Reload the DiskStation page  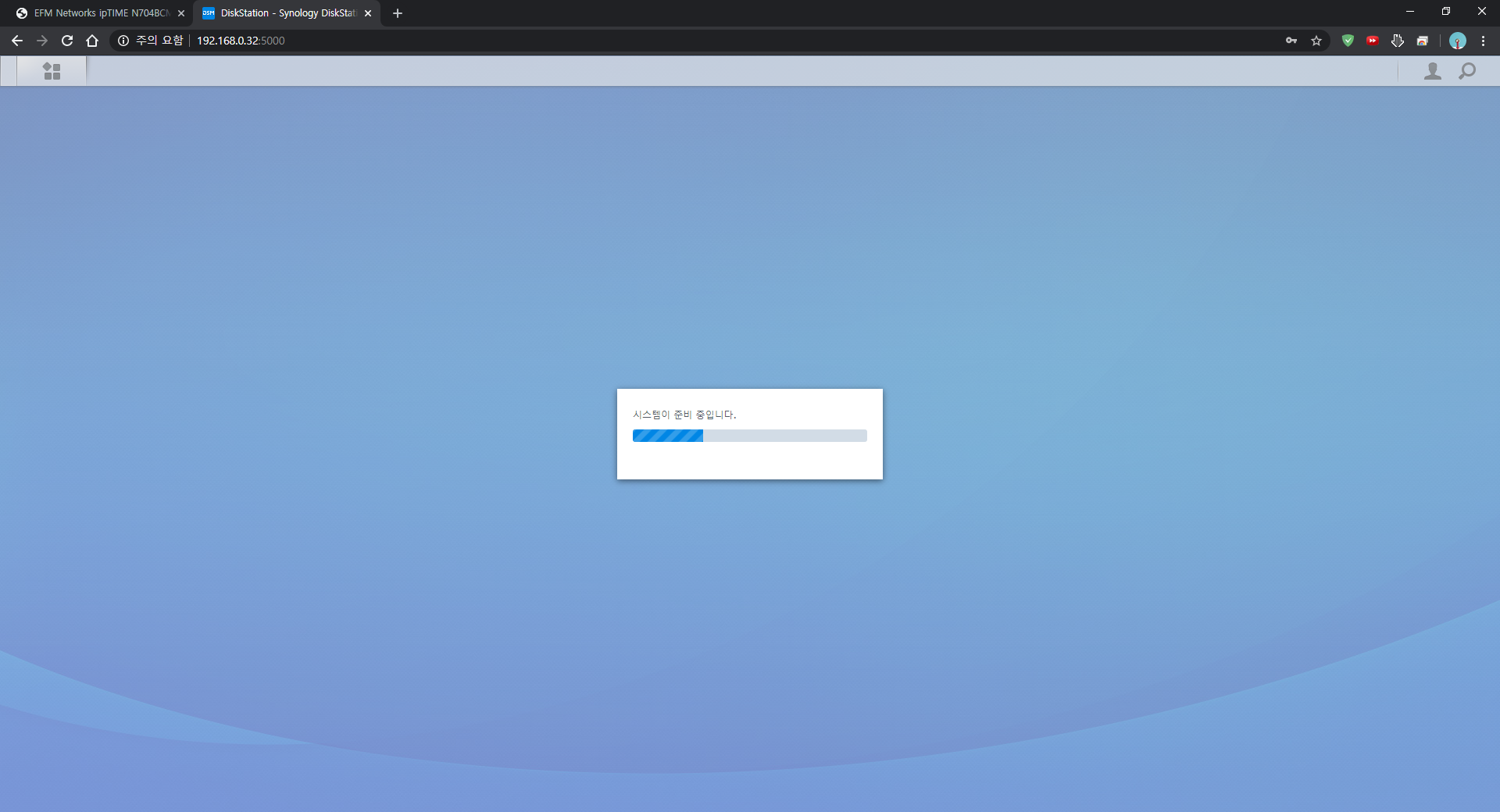67,41
